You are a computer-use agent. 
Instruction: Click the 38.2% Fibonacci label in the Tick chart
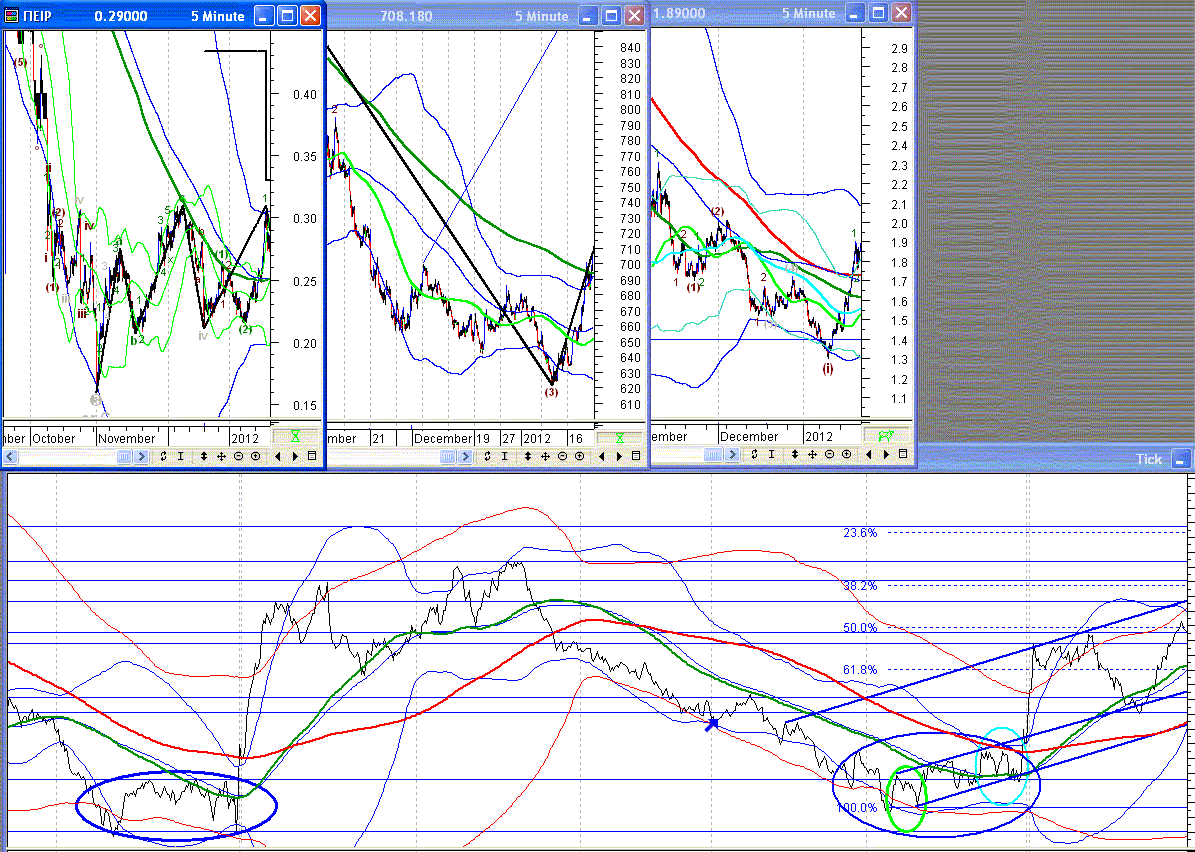coord(860,586)
